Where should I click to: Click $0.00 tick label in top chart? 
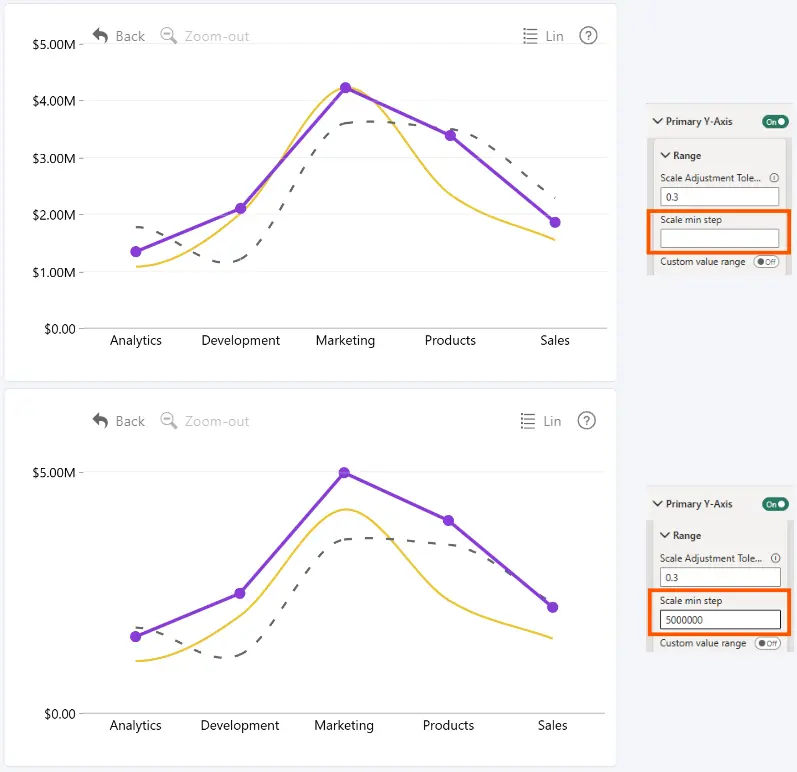(x=60, y=329)
